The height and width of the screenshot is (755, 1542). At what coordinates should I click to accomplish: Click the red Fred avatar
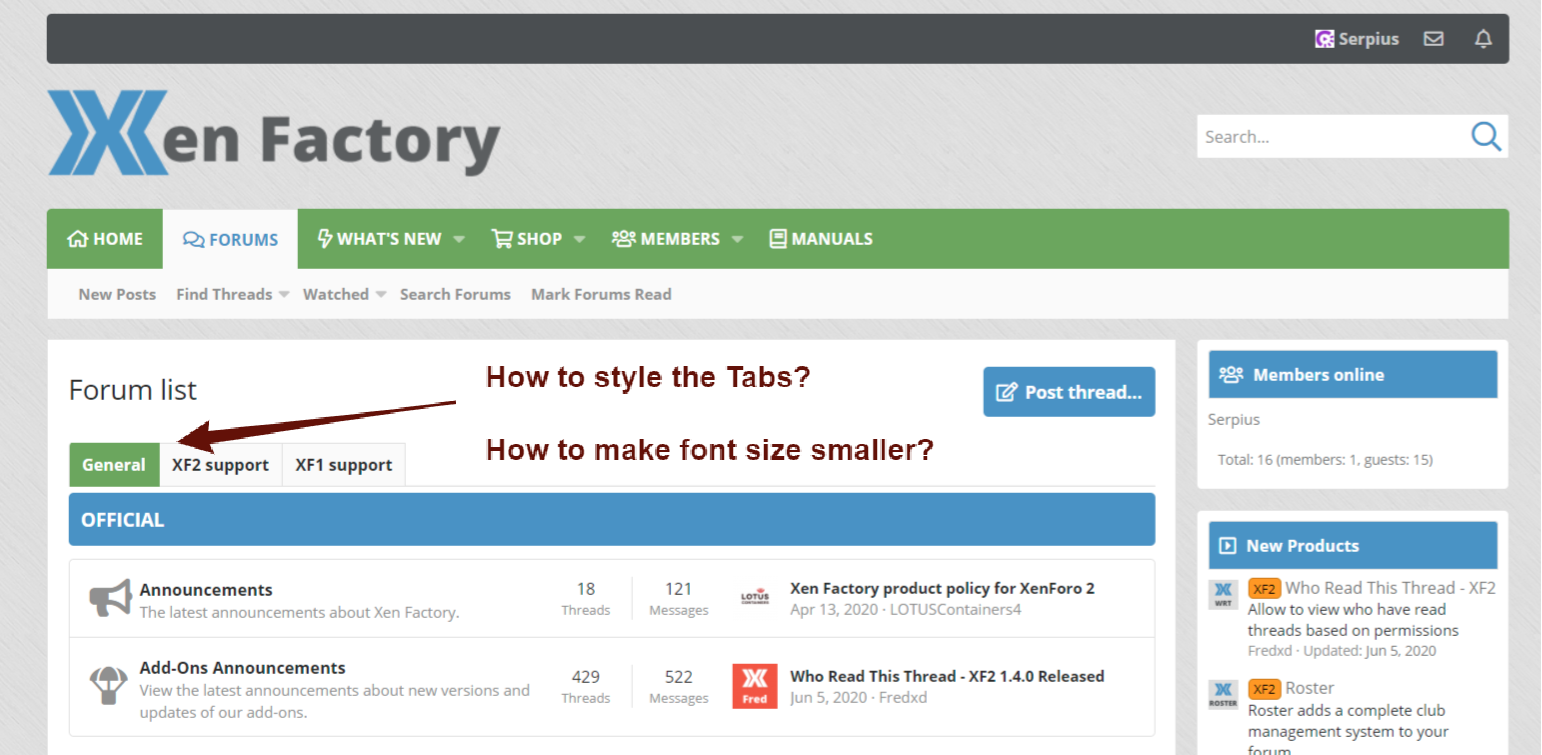754,686
